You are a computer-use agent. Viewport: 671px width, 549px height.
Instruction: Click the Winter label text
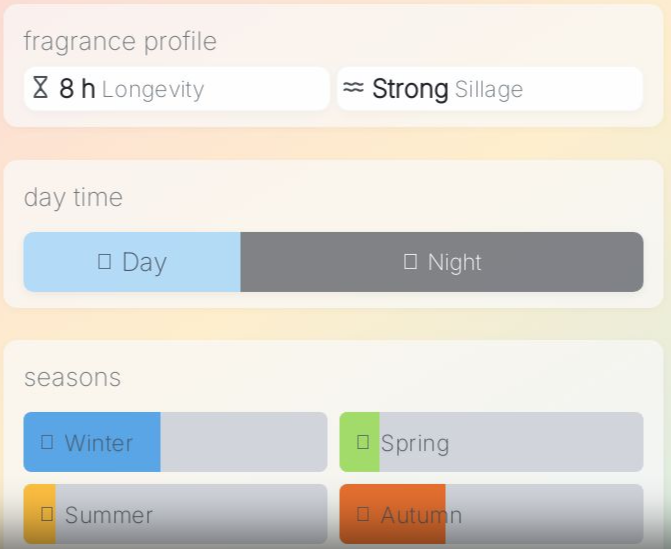point(98,443)
